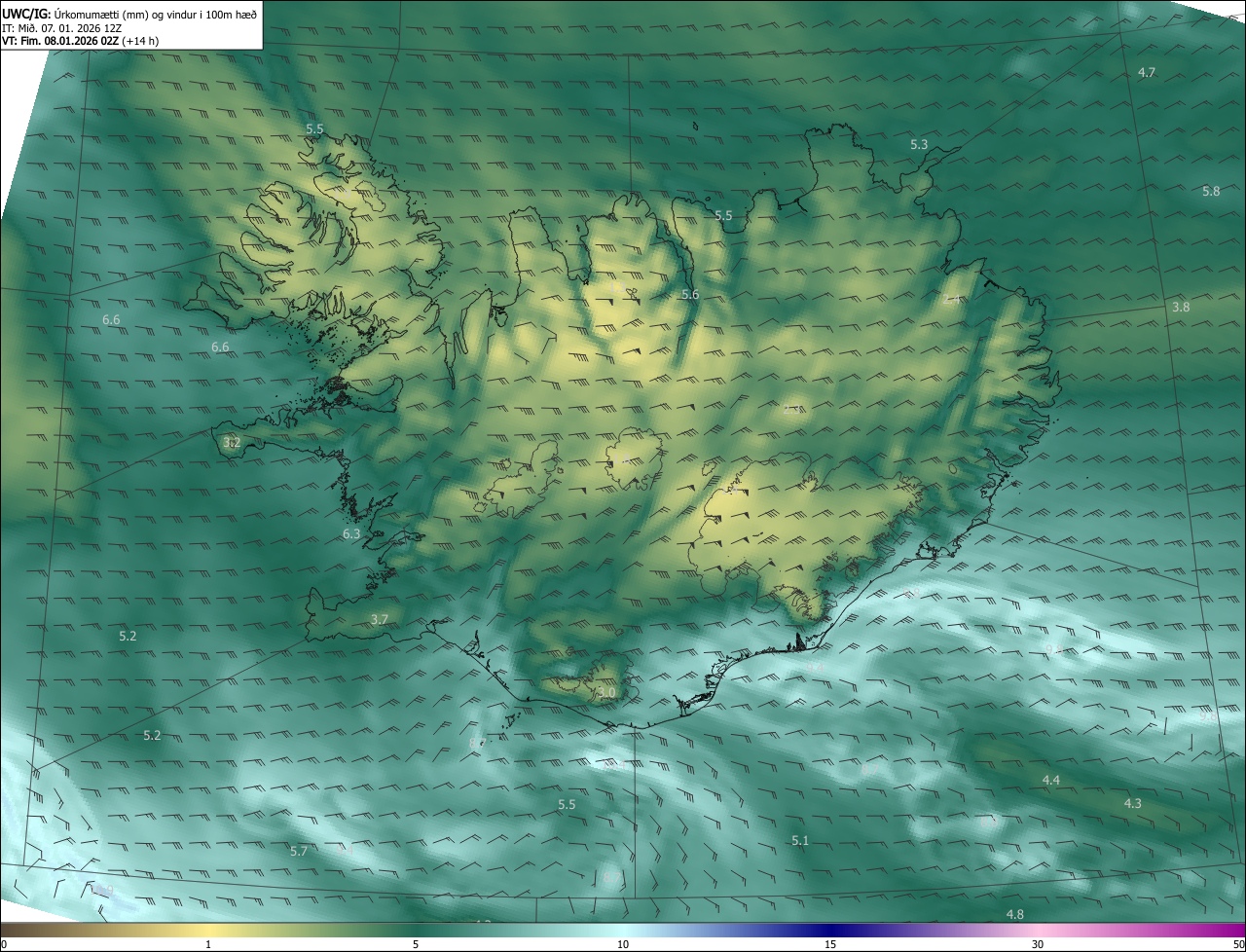Image resolution: width=1246 pixels, height=952 pixels.
Task: Click the map value 4.3
Action: pos(1132,803)
